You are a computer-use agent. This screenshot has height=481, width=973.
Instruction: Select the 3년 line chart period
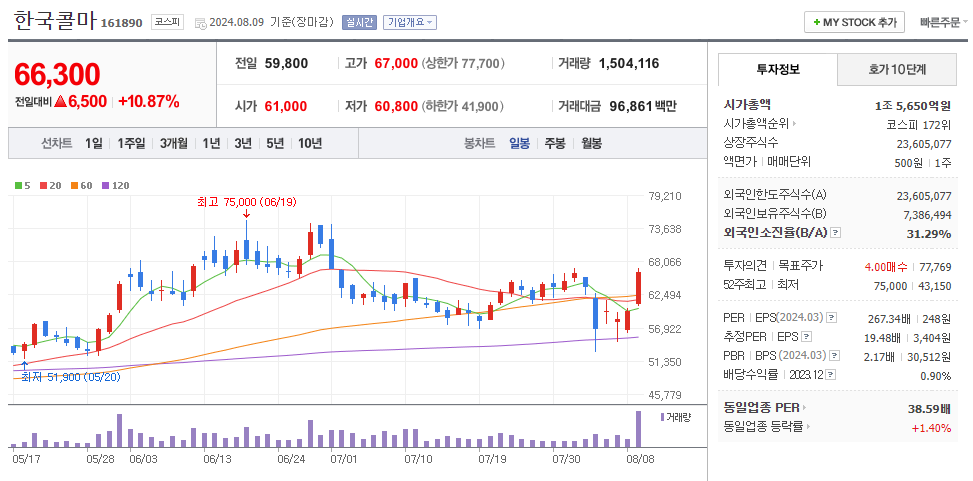click(243, 143)
